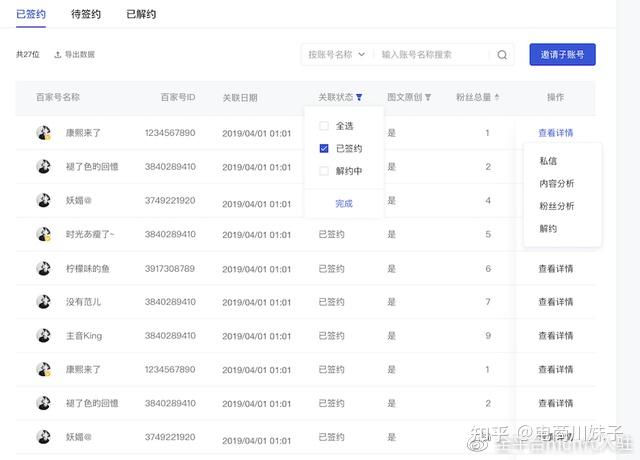The height and width of the screenshot is (460, 640).
Task: Choose 解约 from the action menu
Action: coord(548,228)
